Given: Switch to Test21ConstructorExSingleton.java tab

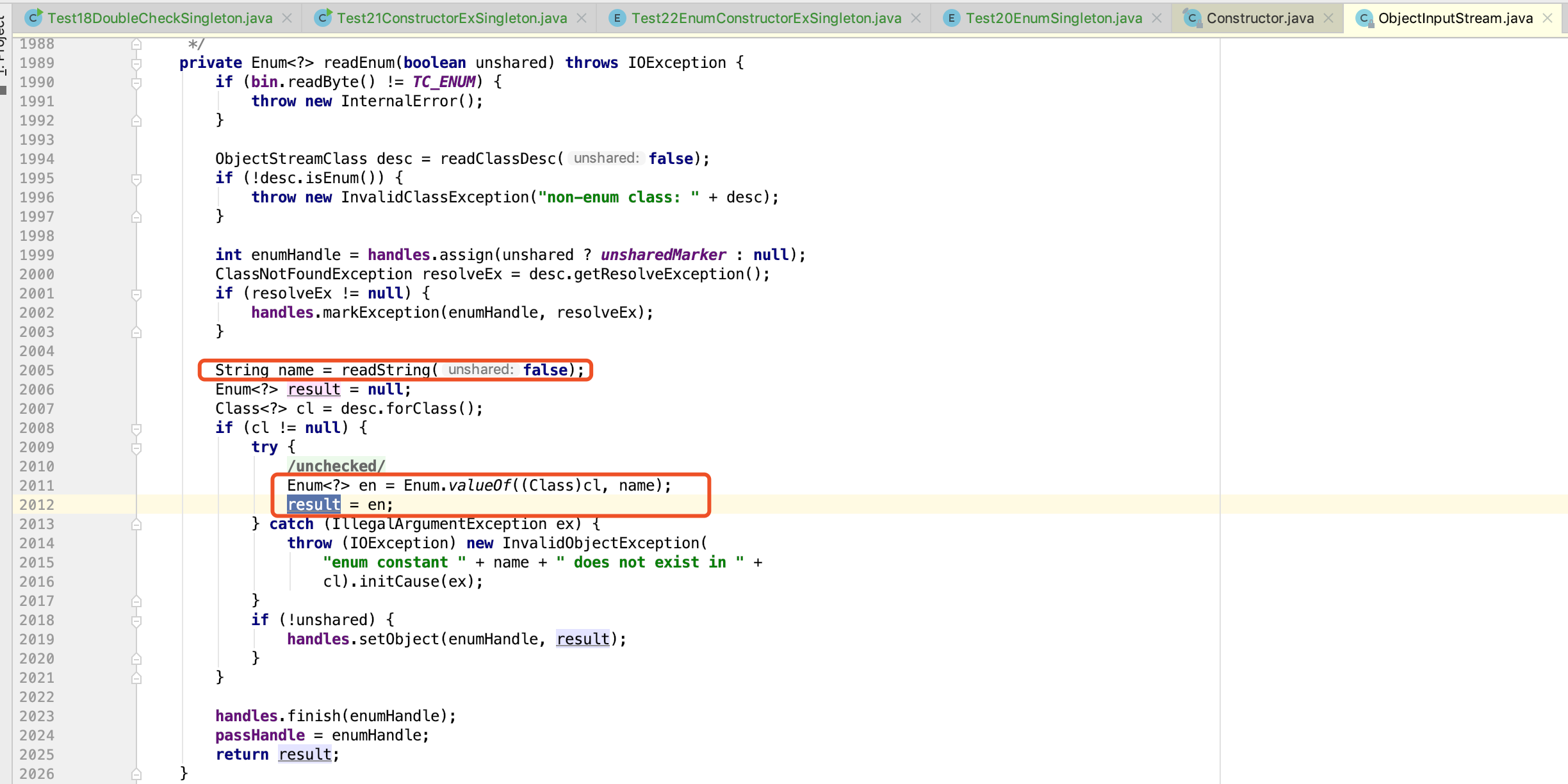Looking at the screenshot, I should pyautogui.click(x=452, y=18).
